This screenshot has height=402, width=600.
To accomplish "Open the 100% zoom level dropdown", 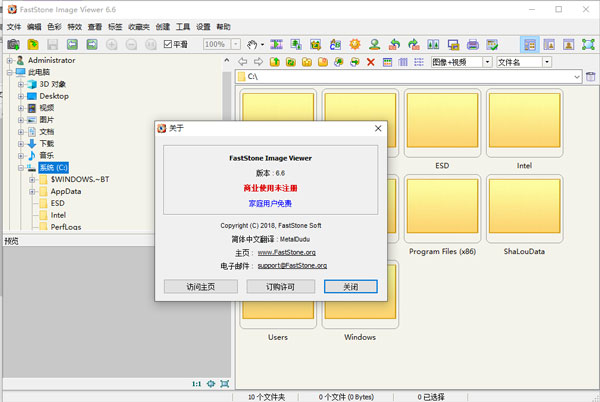I will pos(236,44).
